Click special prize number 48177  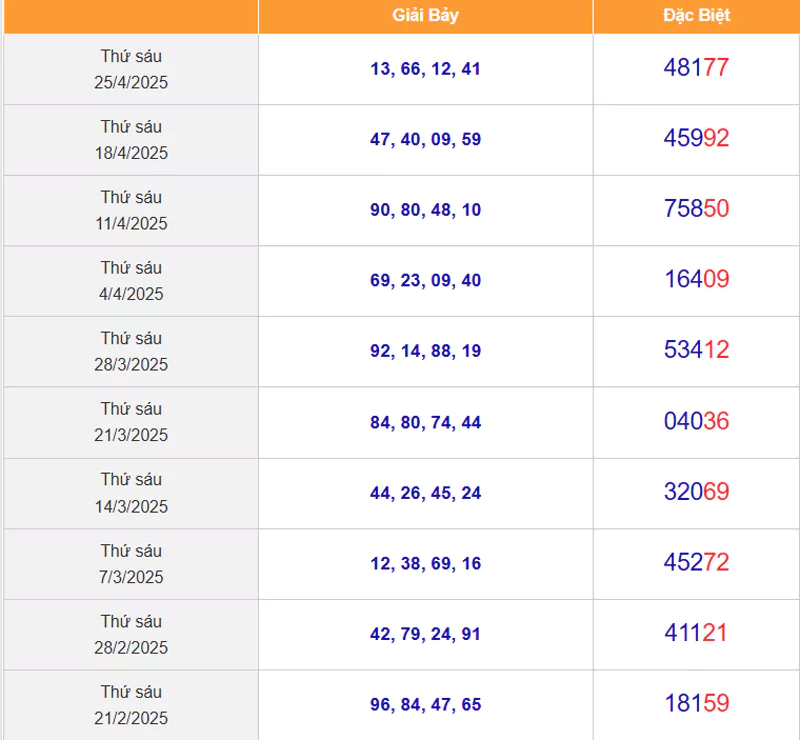point(696,68)
